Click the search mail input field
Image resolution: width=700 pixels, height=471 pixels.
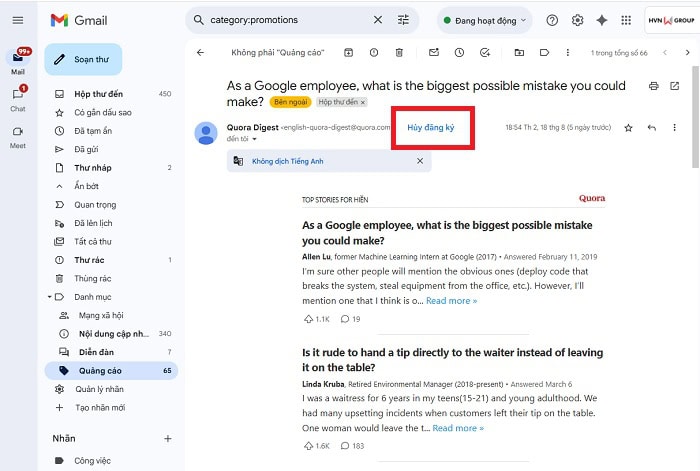[x=288, y=20]
